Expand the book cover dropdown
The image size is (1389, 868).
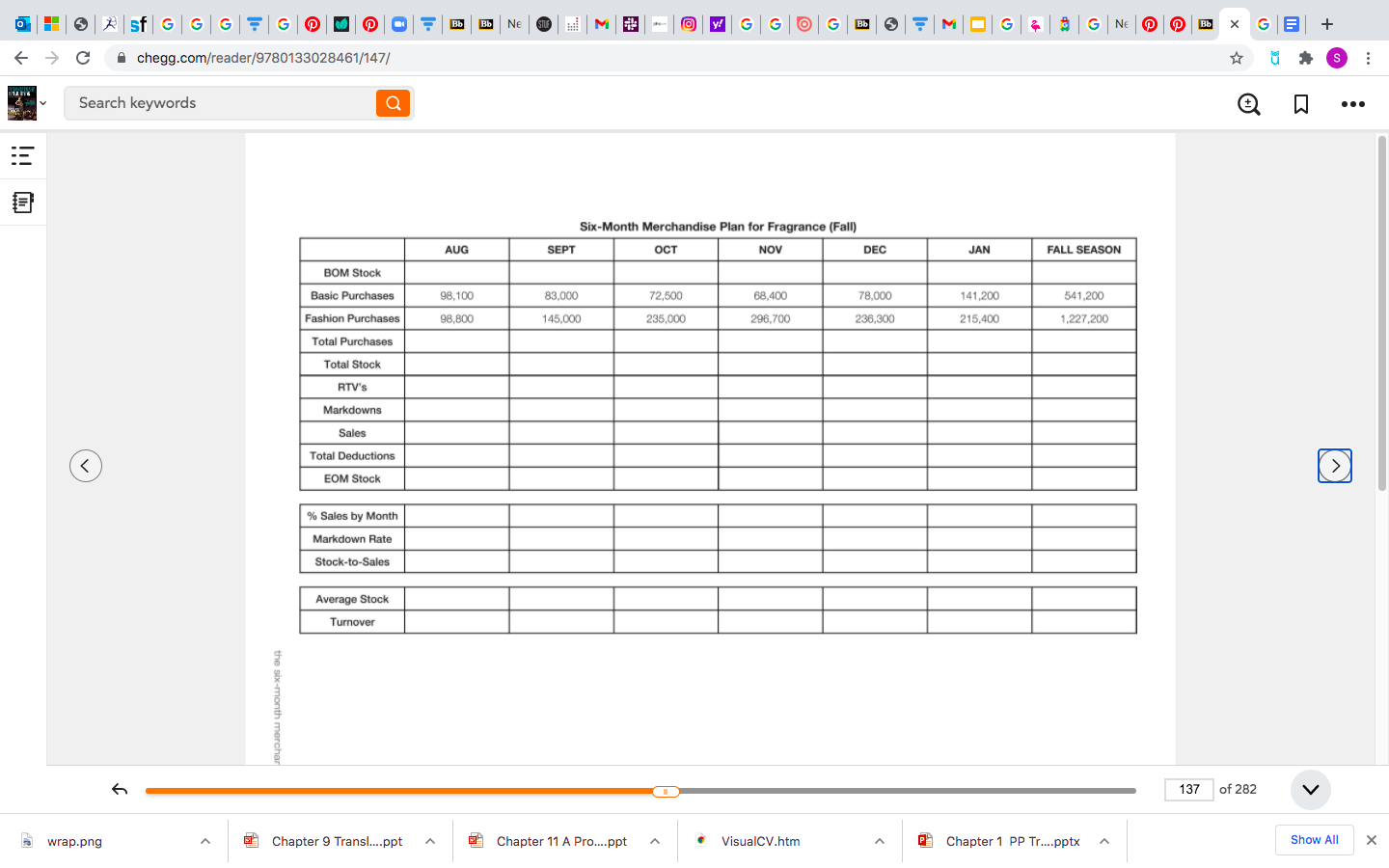(x=42, y=103)
